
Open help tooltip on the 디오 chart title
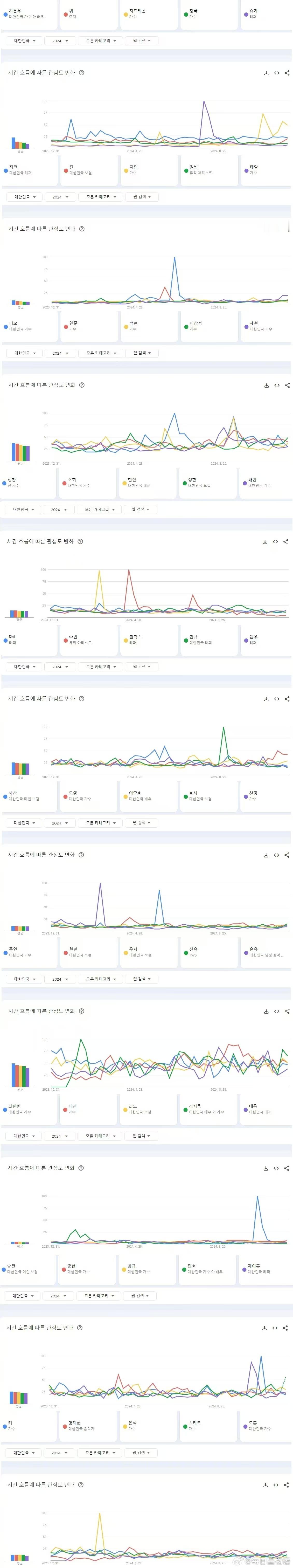pos(82,385)
